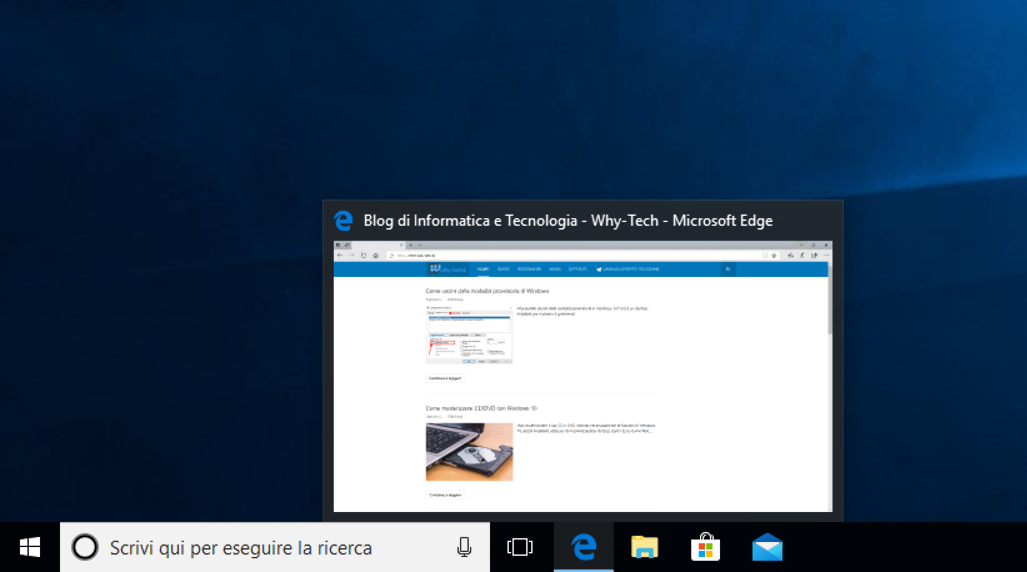The width and height of the screenshot is (1027, 572).
Task: Open the Windows Start menu
Action: tap(29, 547)
